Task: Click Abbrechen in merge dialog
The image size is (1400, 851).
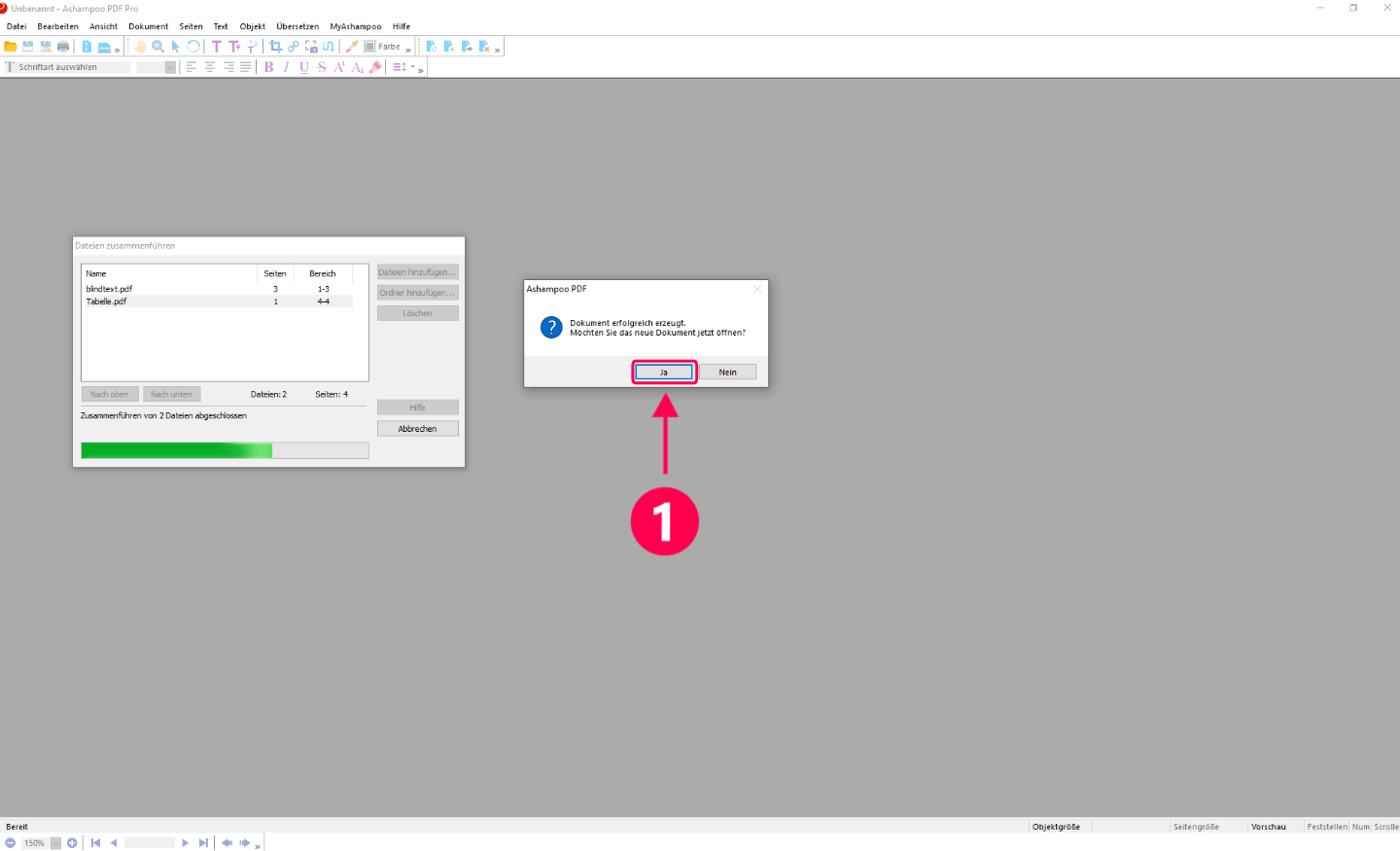Action: [417, 429]
